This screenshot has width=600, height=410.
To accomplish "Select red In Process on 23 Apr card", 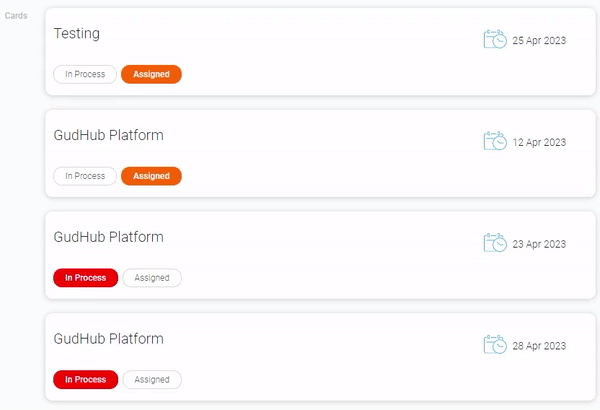I will [85, 278].
